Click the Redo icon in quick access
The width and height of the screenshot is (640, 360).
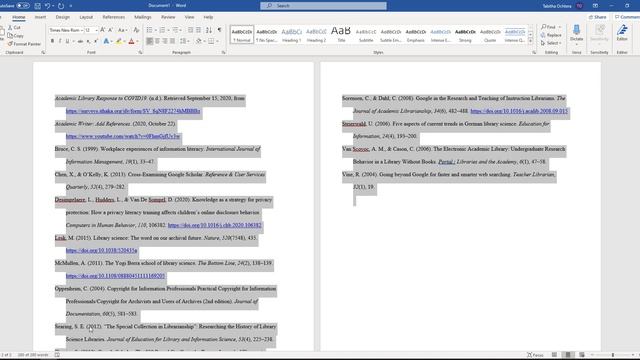coord(61,6)
